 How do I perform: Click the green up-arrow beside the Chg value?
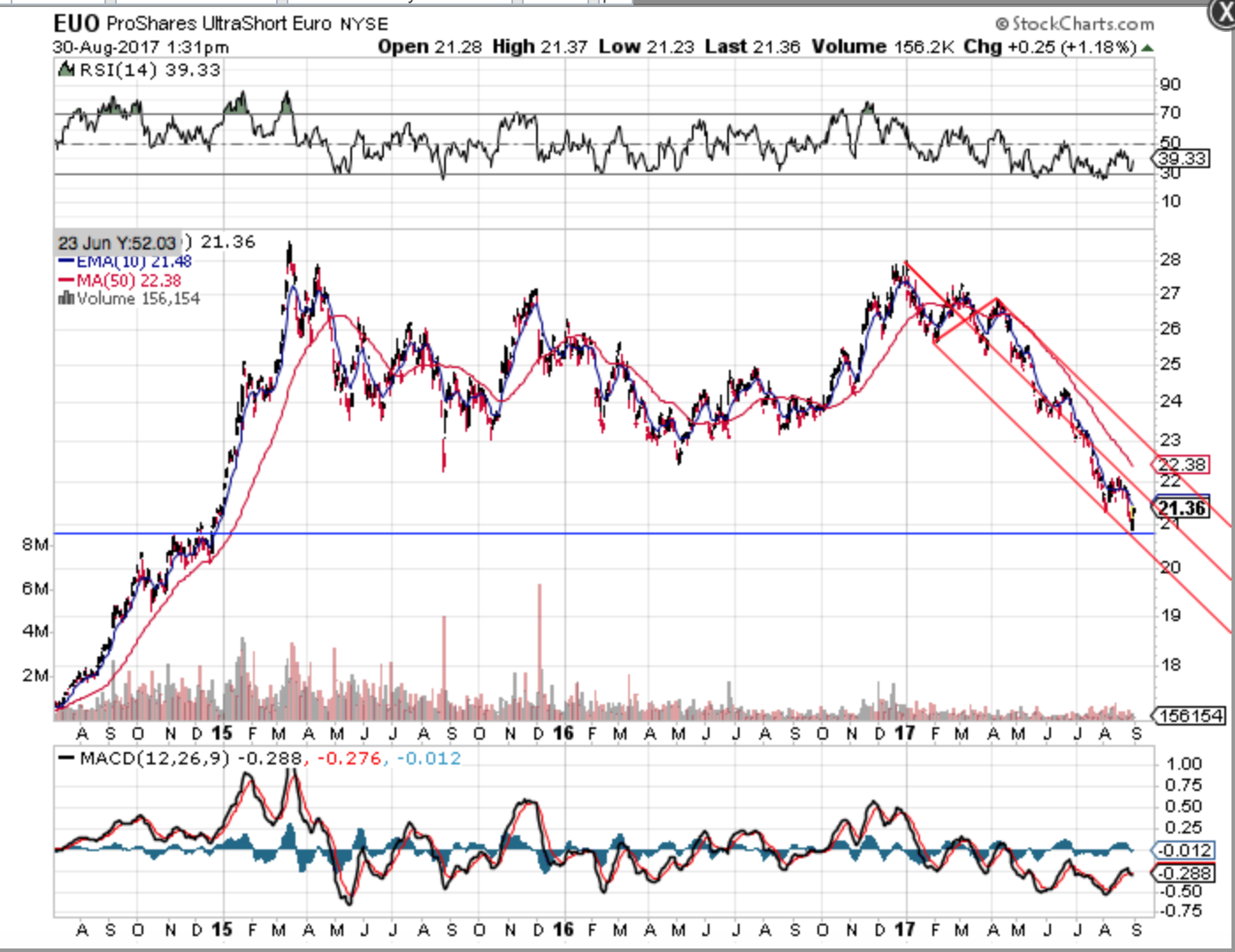[1147, 48]
